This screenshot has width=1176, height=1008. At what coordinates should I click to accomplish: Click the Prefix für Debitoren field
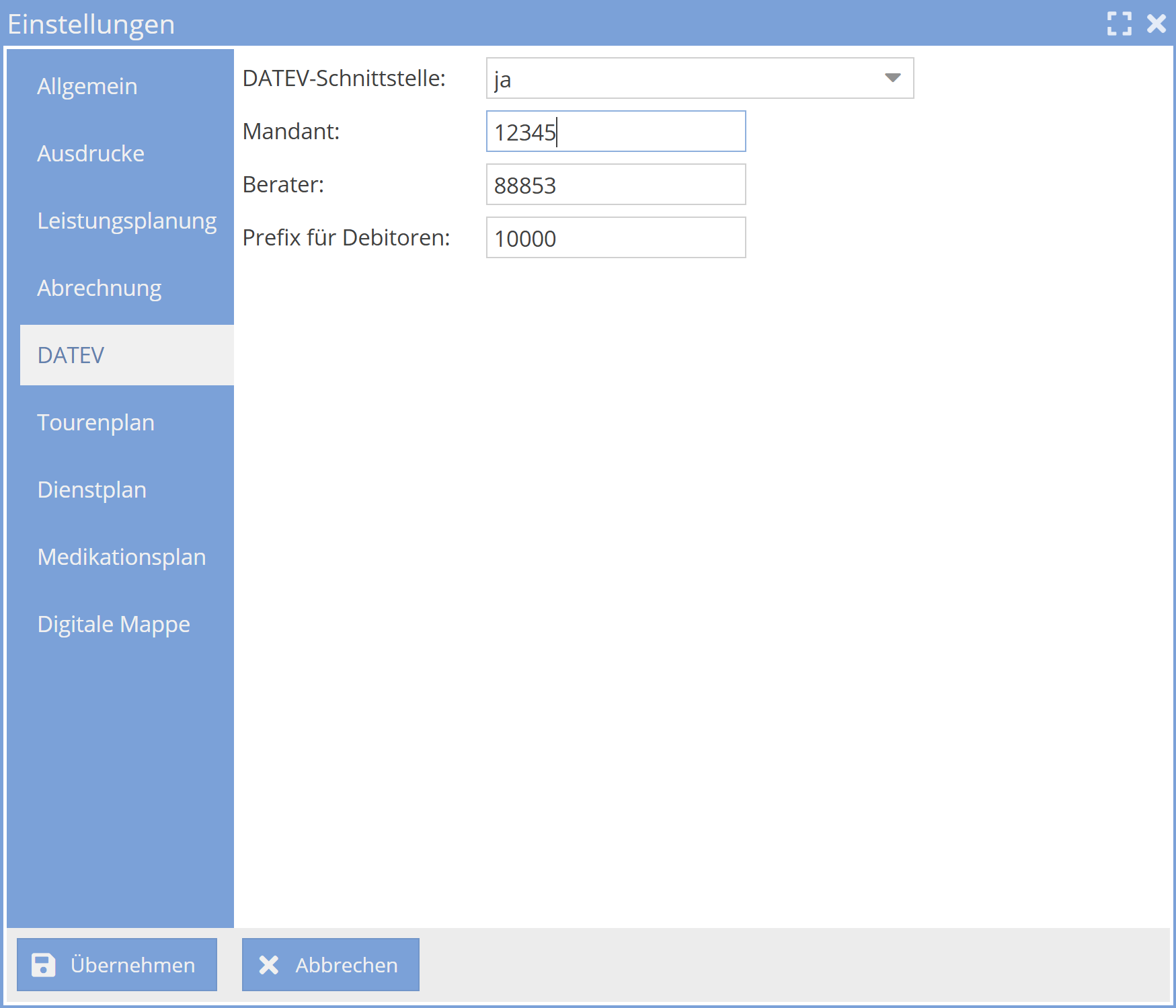(615, 237)
